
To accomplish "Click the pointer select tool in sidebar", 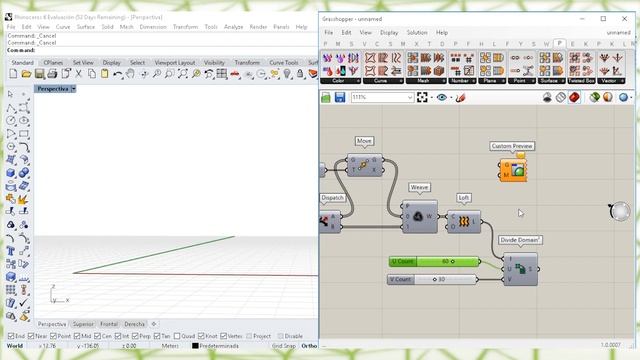I will pyautogui.click(x=11, y=94).
